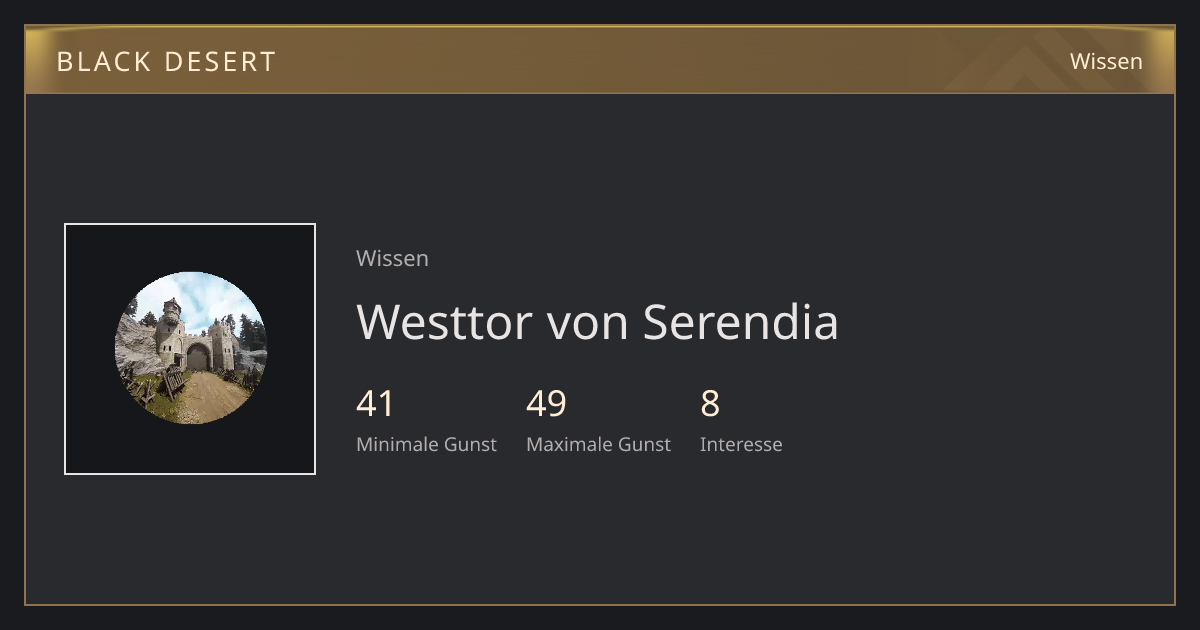This screenshot has width=1200, height=630.
Task: Click the Minimale Gunst value 41
Action: point(375,404)
